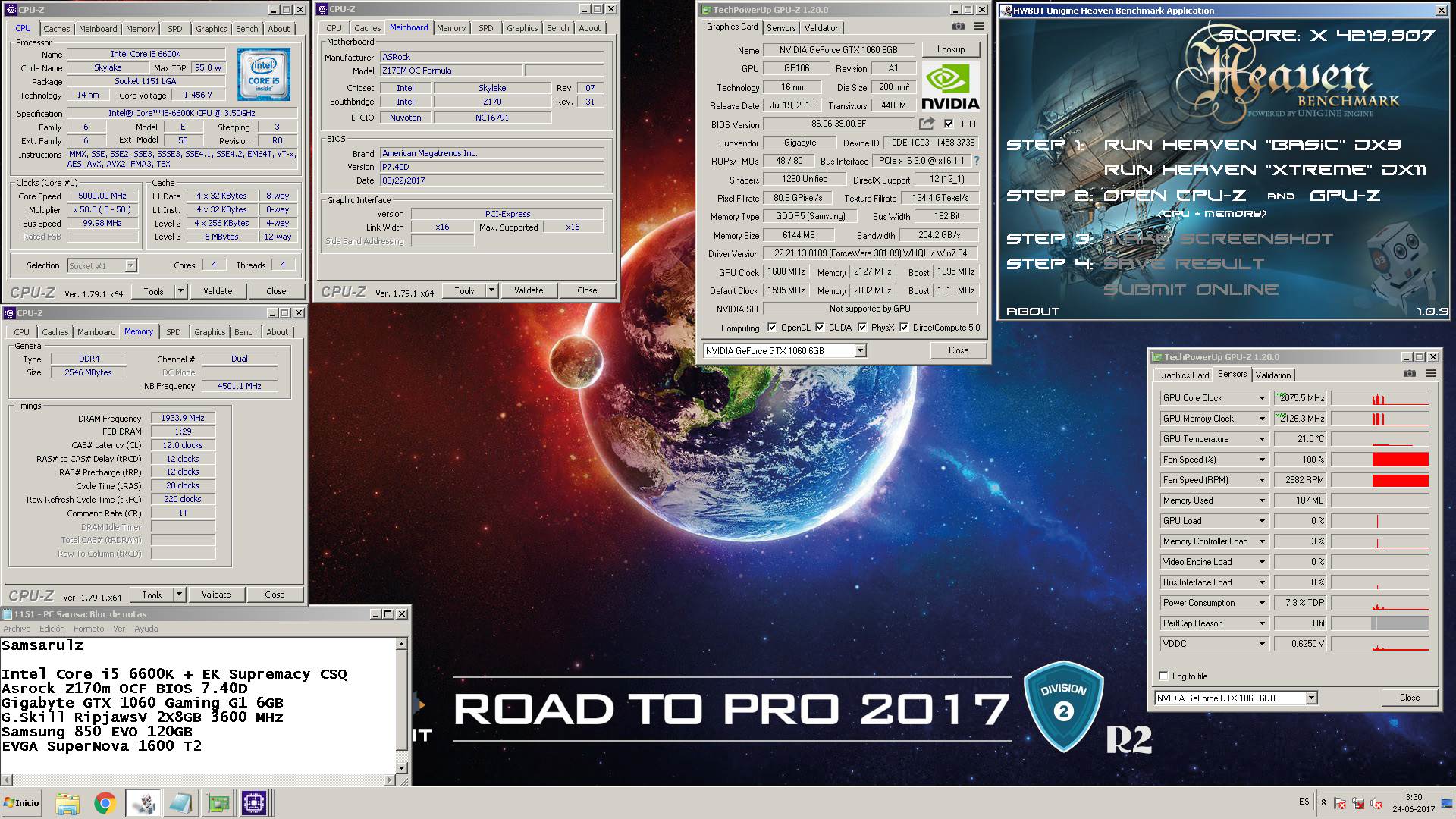The width and height of the screenshot is (1456, 819).
Task: Click the taskbar clock showing 3:30
Action: pyautogui.click(x=1413, y=797)
